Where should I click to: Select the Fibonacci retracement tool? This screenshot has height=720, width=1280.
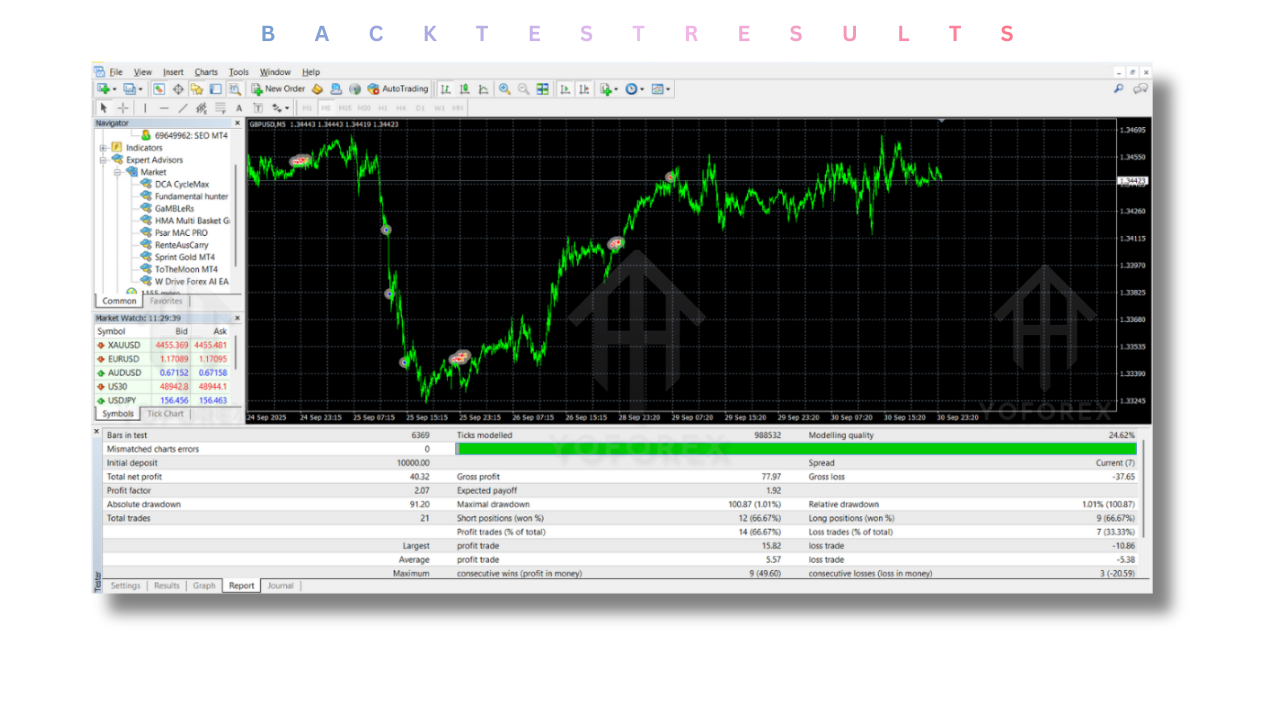(x=222, y=107)
